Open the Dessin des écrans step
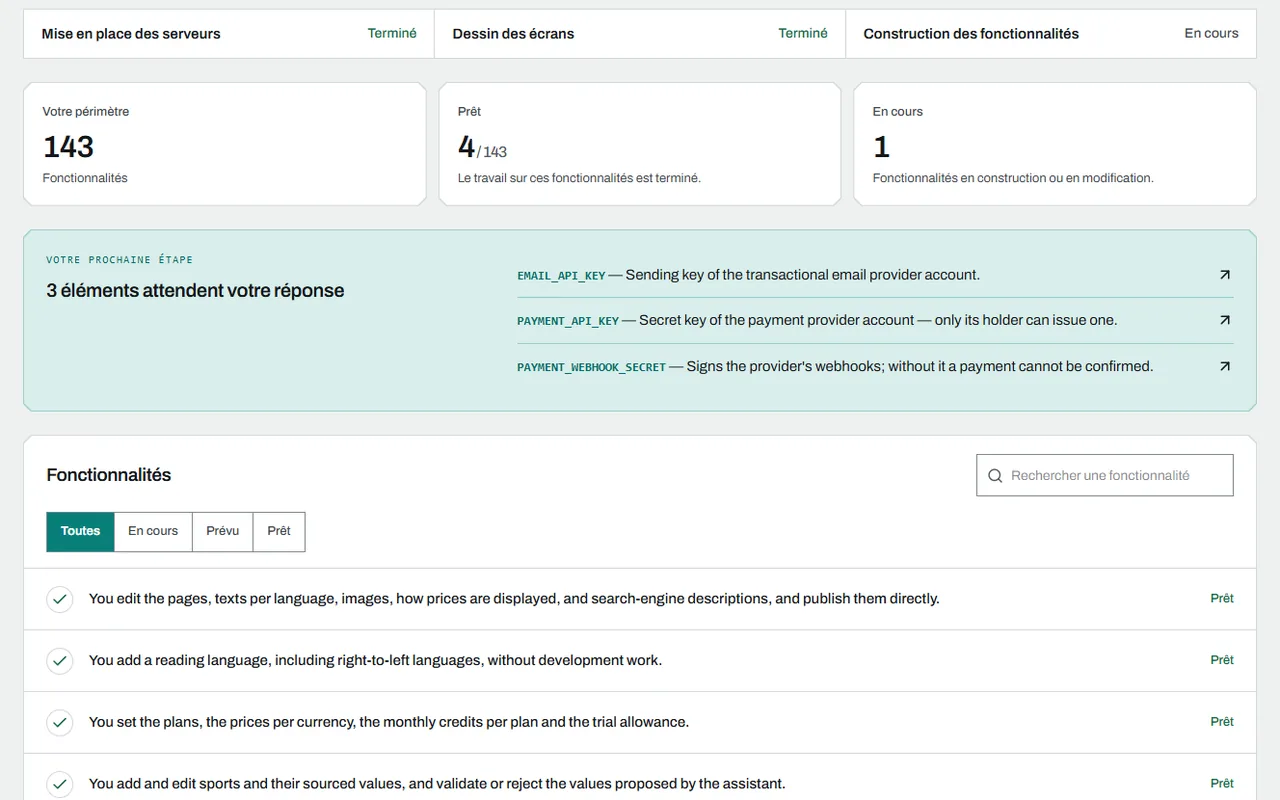 click(x=640, y=34)
